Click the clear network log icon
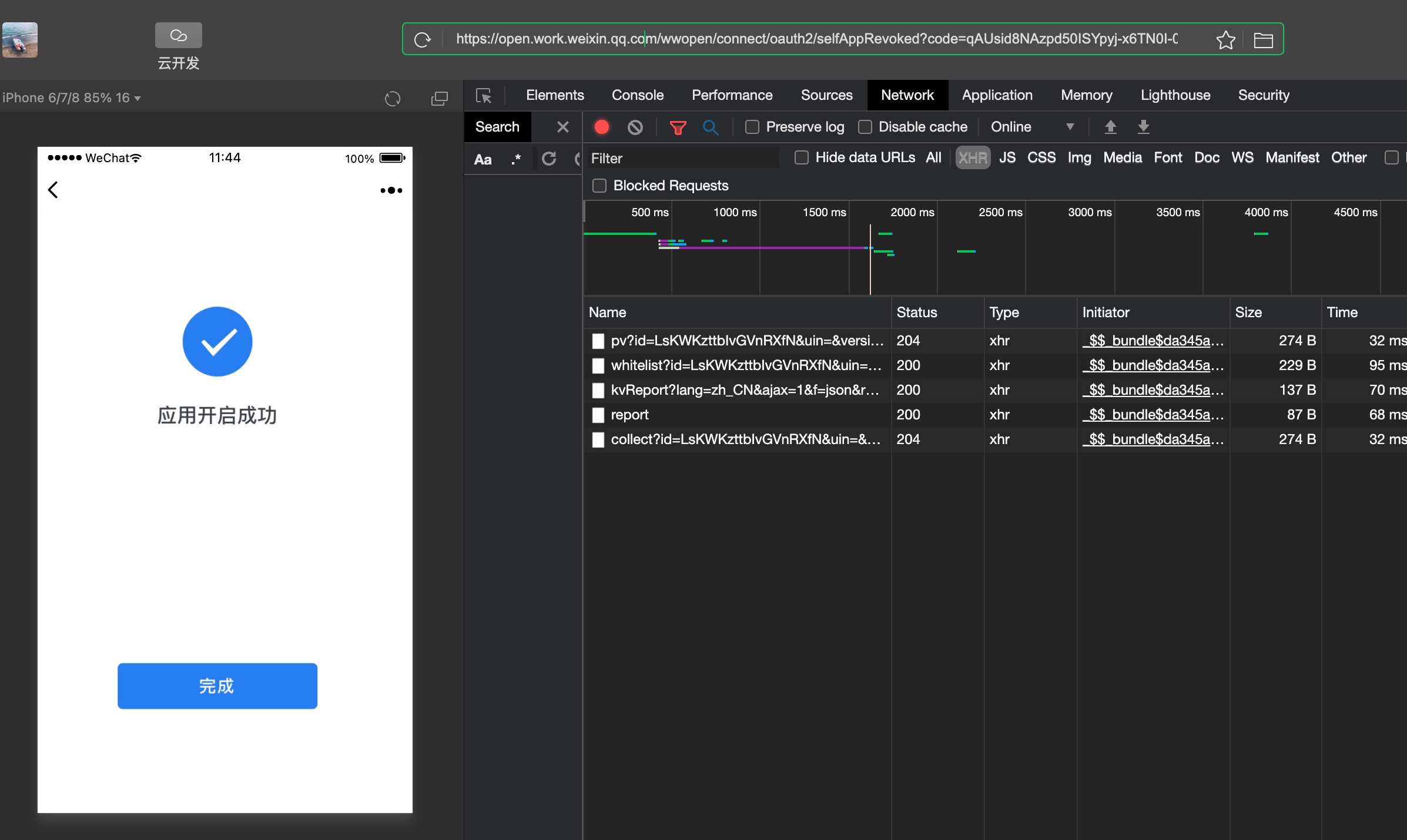The width and height of the screenshot is (1407, 840). (x=635, y=127)
